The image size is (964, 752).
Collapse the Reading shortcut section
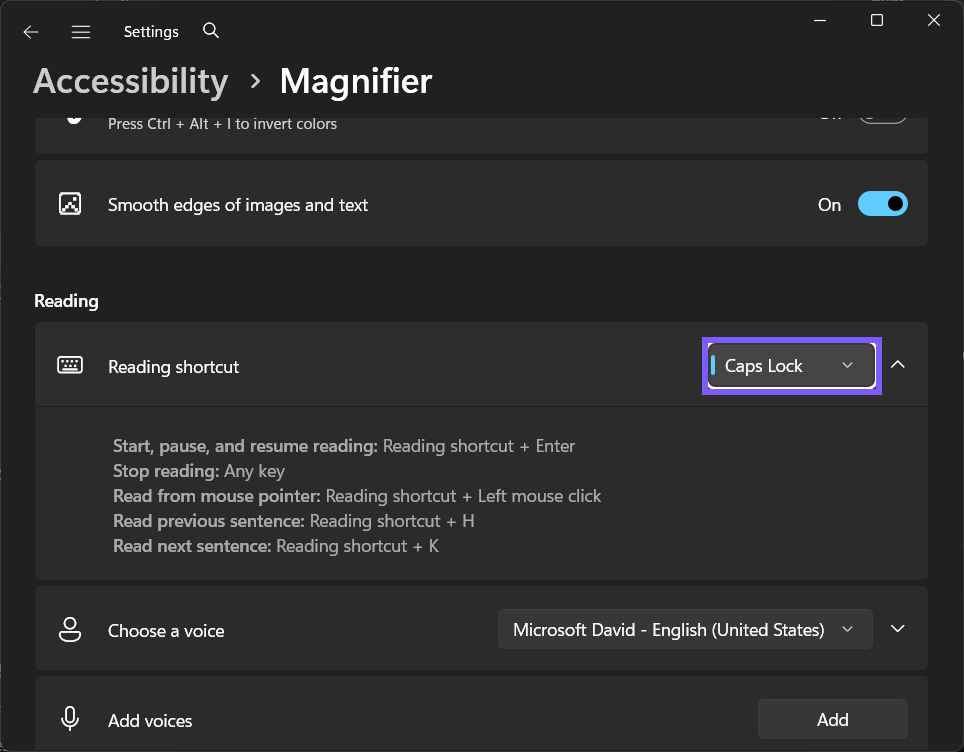tap(898, 365)
